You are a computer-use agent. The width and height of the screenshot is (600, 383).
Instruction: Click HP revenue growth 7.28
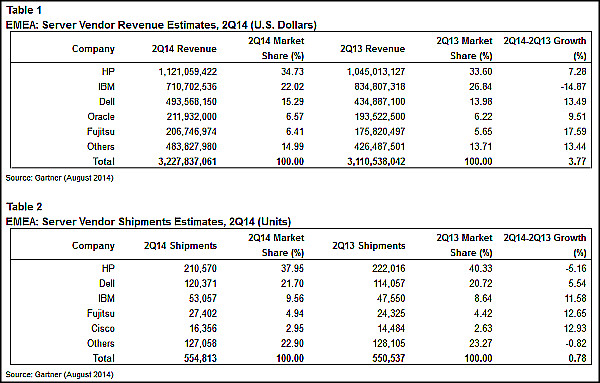(x=577, y=72)
